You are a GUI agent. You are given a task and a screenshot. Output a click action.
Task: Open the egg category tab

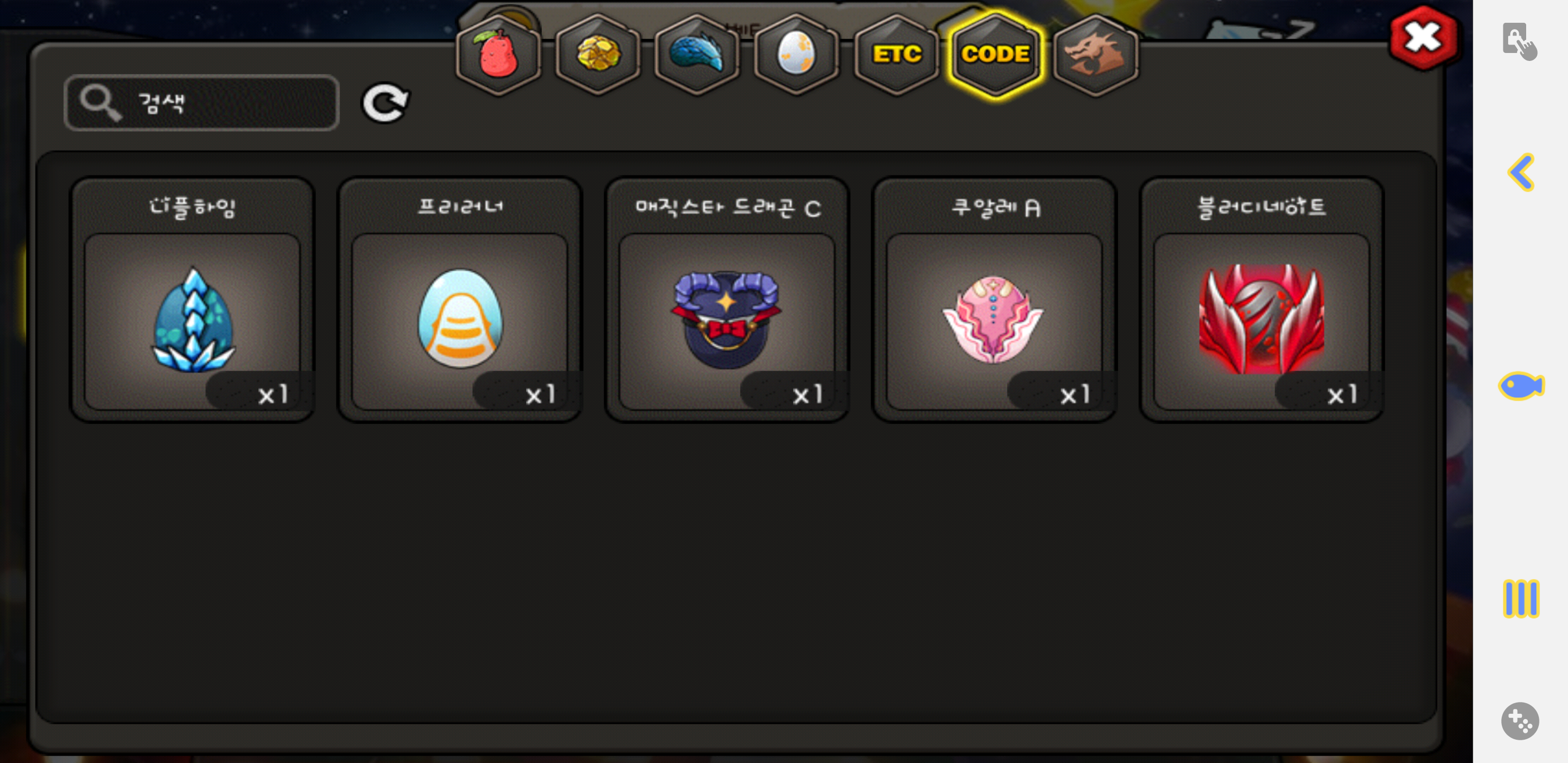(x=796, y=54)
